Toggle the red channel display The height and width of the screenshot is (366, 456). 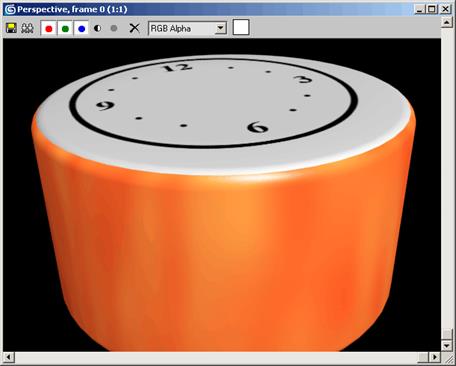tap(49, 28)
